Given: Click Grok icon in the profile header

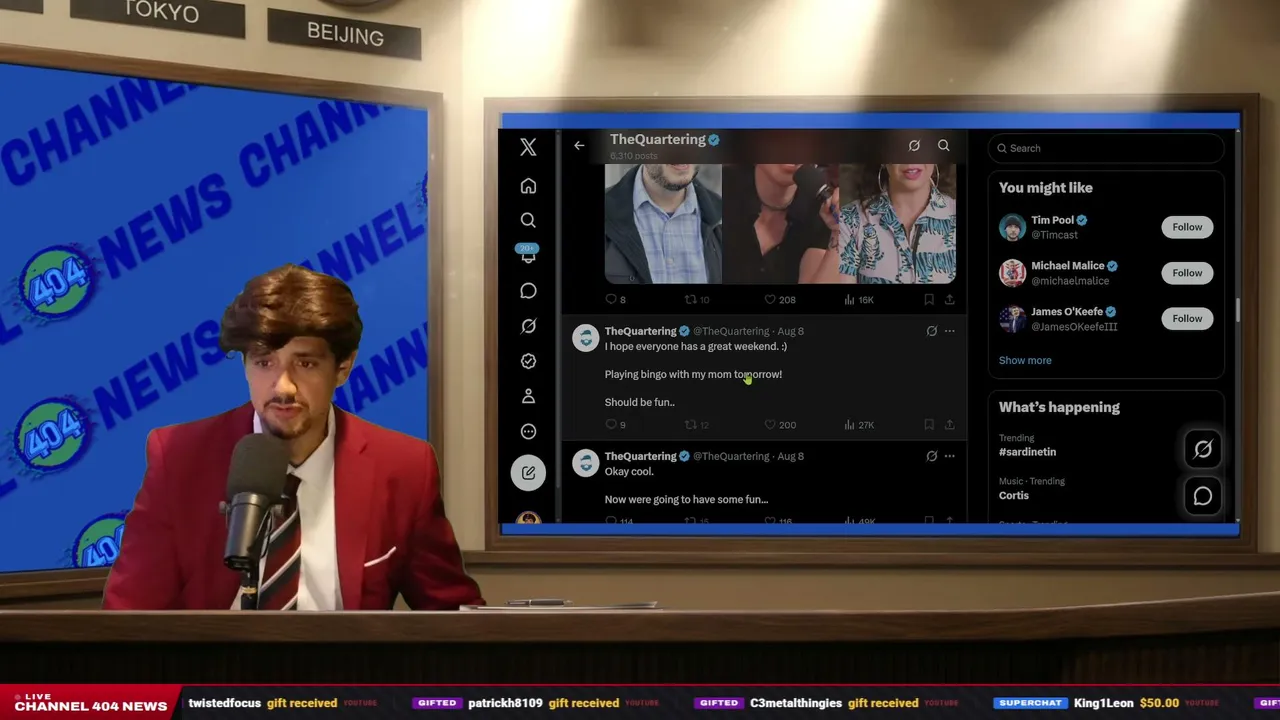Looking at the screenshot, I should pyautogui.click(x=914, y=146).
